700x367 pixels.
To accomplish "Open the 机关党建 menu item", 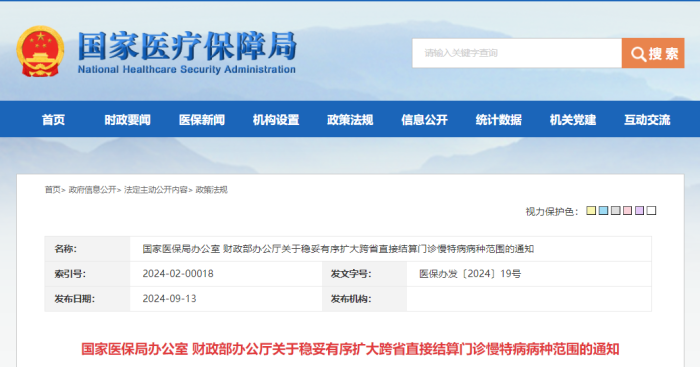I will tap(573, 120).
